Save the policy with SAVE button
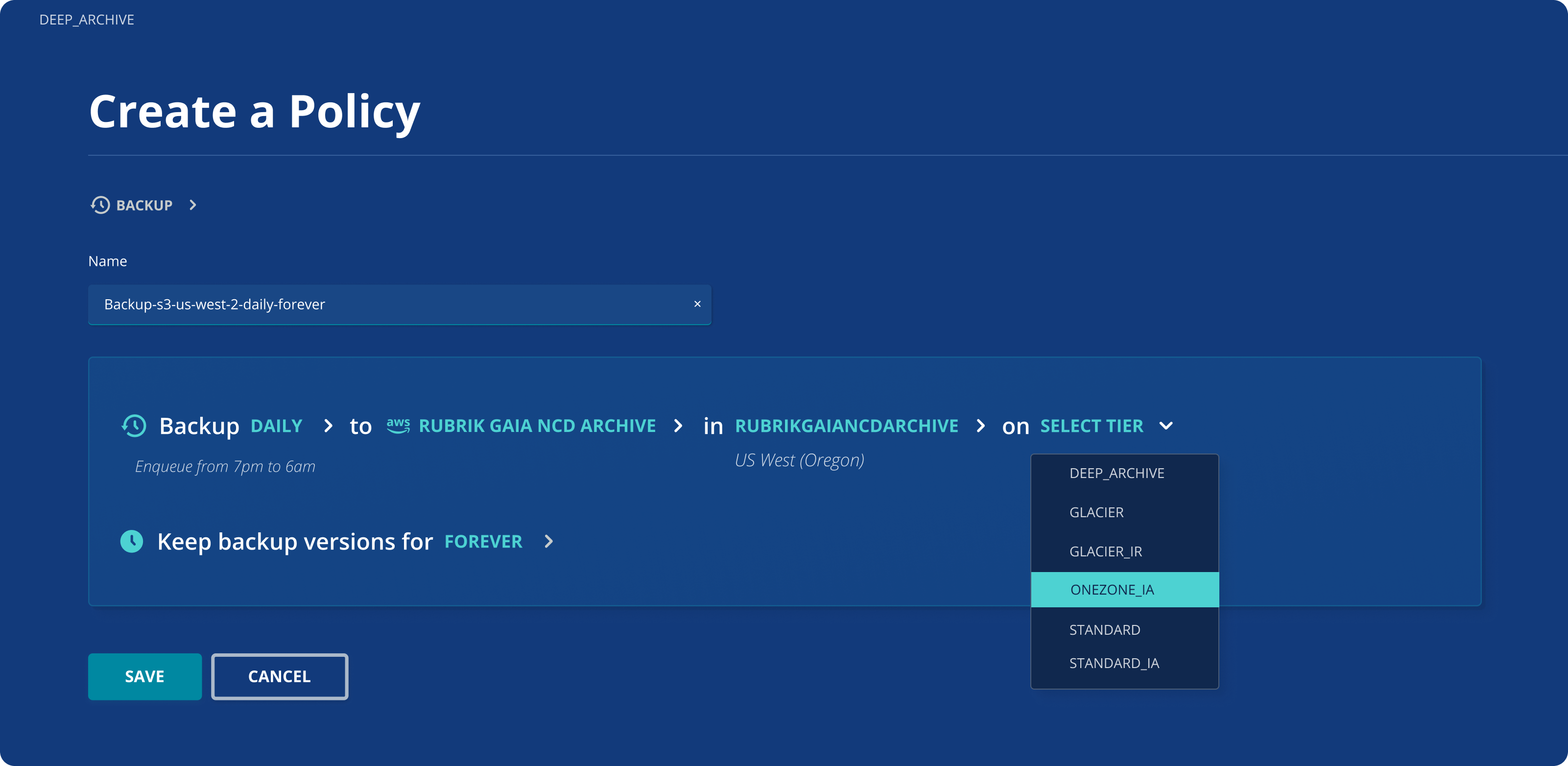The width and height of the screenshot is (1568, 766). point(145,676)
